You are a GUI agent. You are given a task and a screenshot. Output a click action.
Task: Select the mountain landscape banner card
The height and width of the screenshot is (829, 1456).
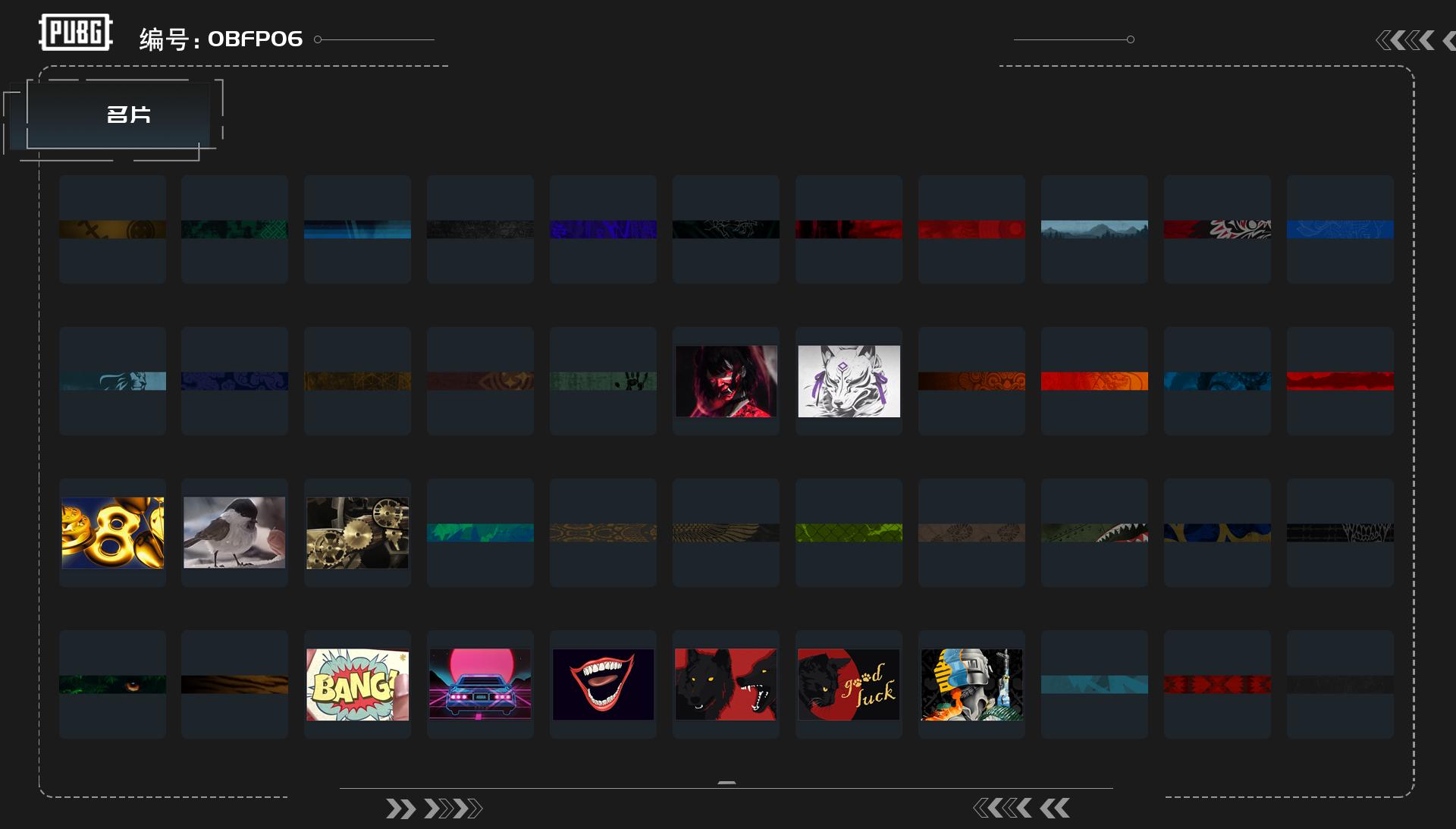pyautogui.click(x=1094, y=229)
